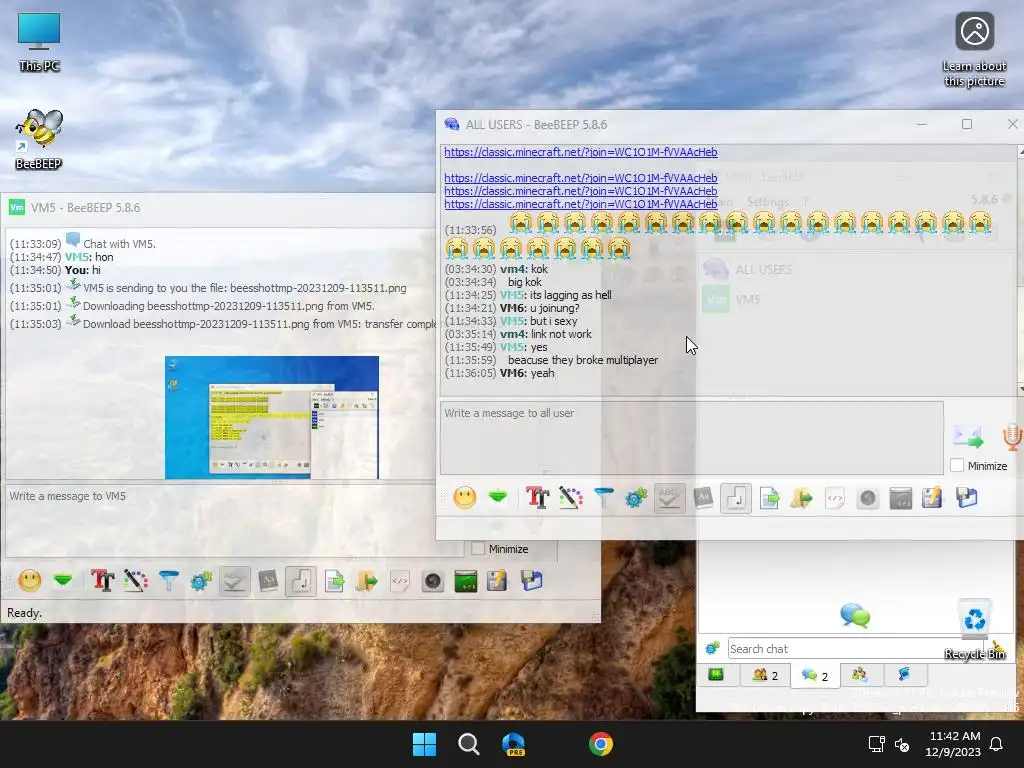Toggle Aa dictionary completer in ALL USERS toolbar
Viewport: 1024px width, 768px height.
[703, 498]
